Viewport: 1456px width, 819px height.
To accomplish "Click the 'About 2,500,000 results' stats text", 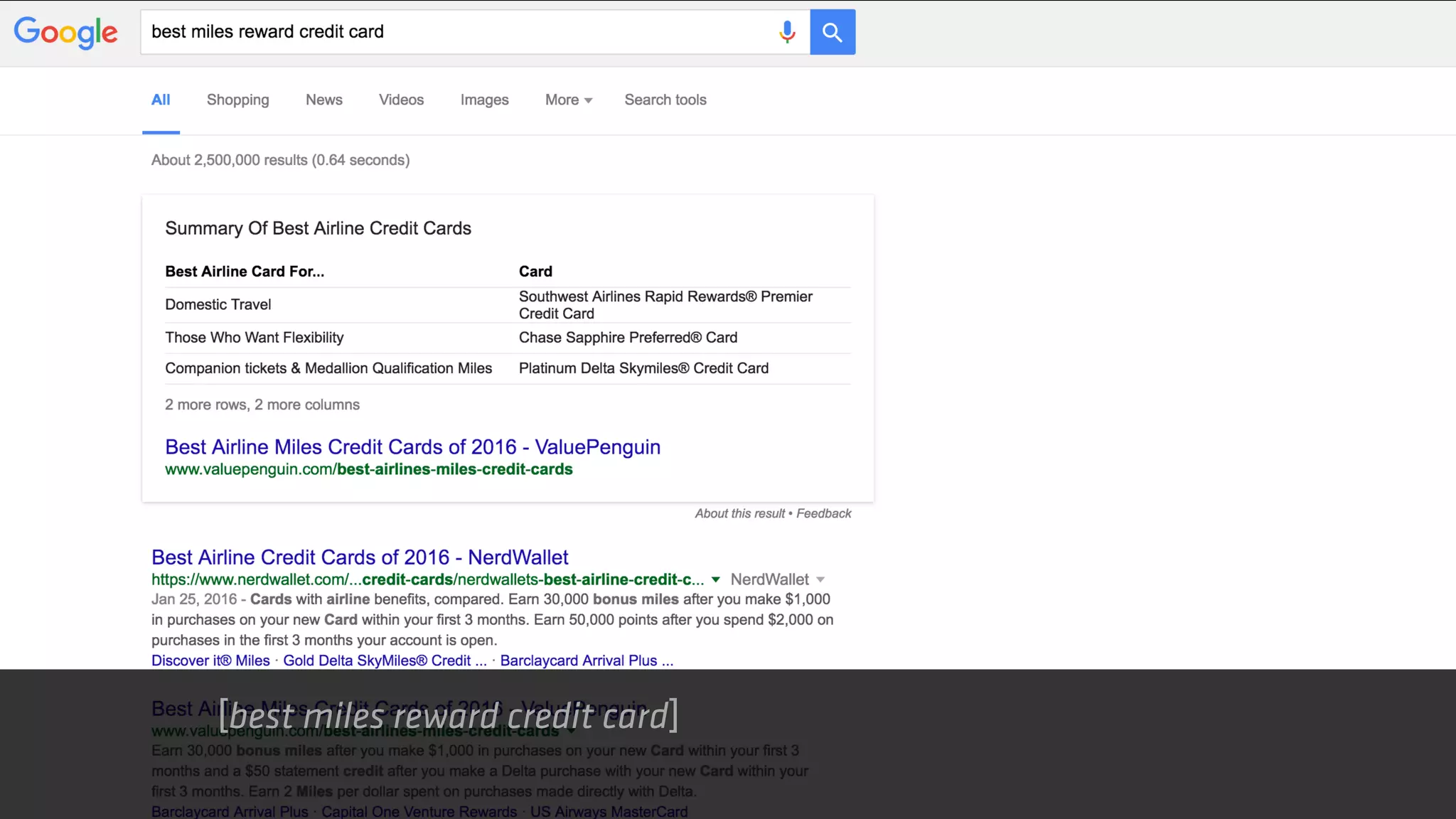I will click(281, 160).
